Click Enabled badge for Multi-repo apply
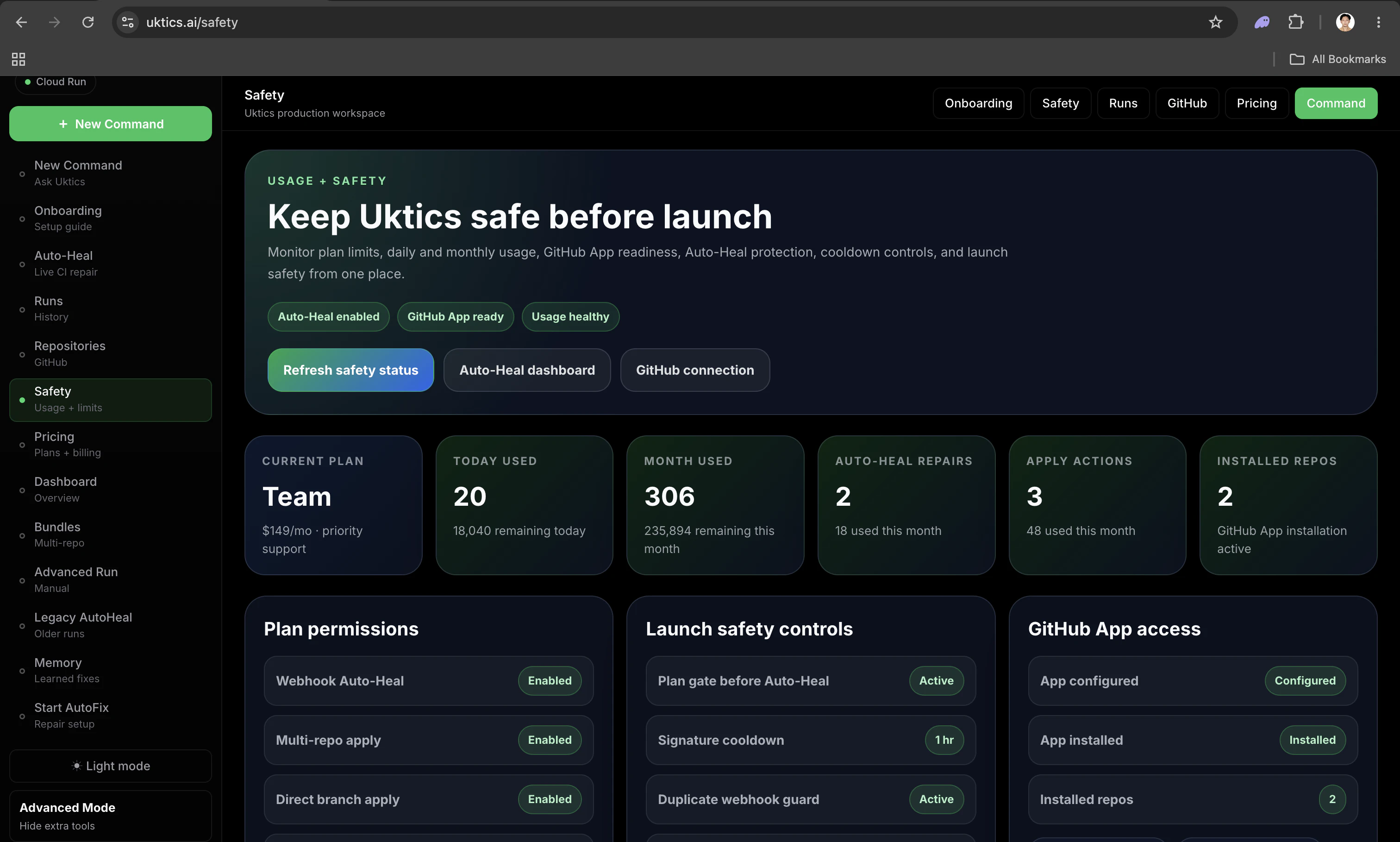The image size is (1400, 842). (550, 740)
